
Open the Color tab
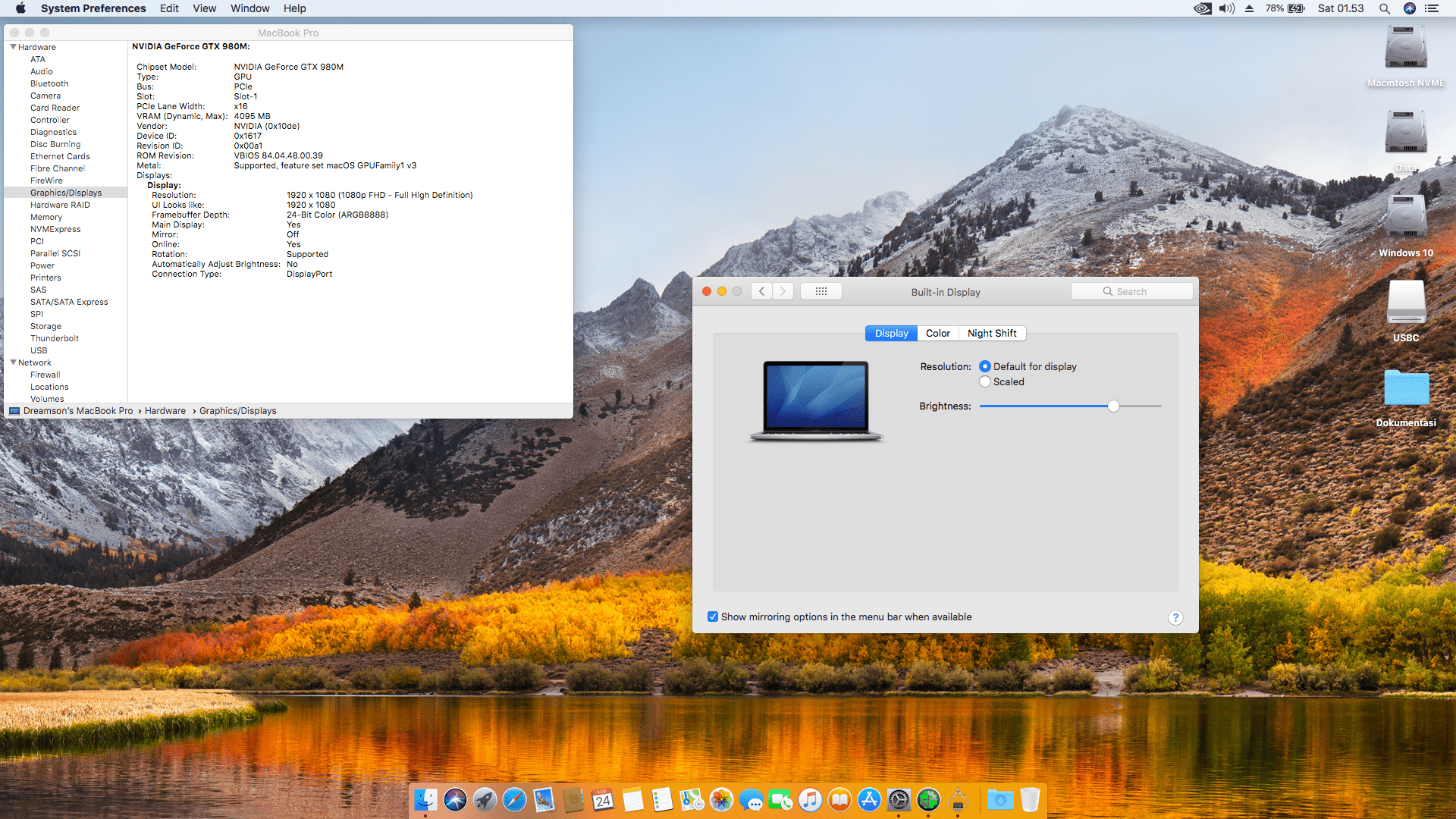[x=937, y=333]
